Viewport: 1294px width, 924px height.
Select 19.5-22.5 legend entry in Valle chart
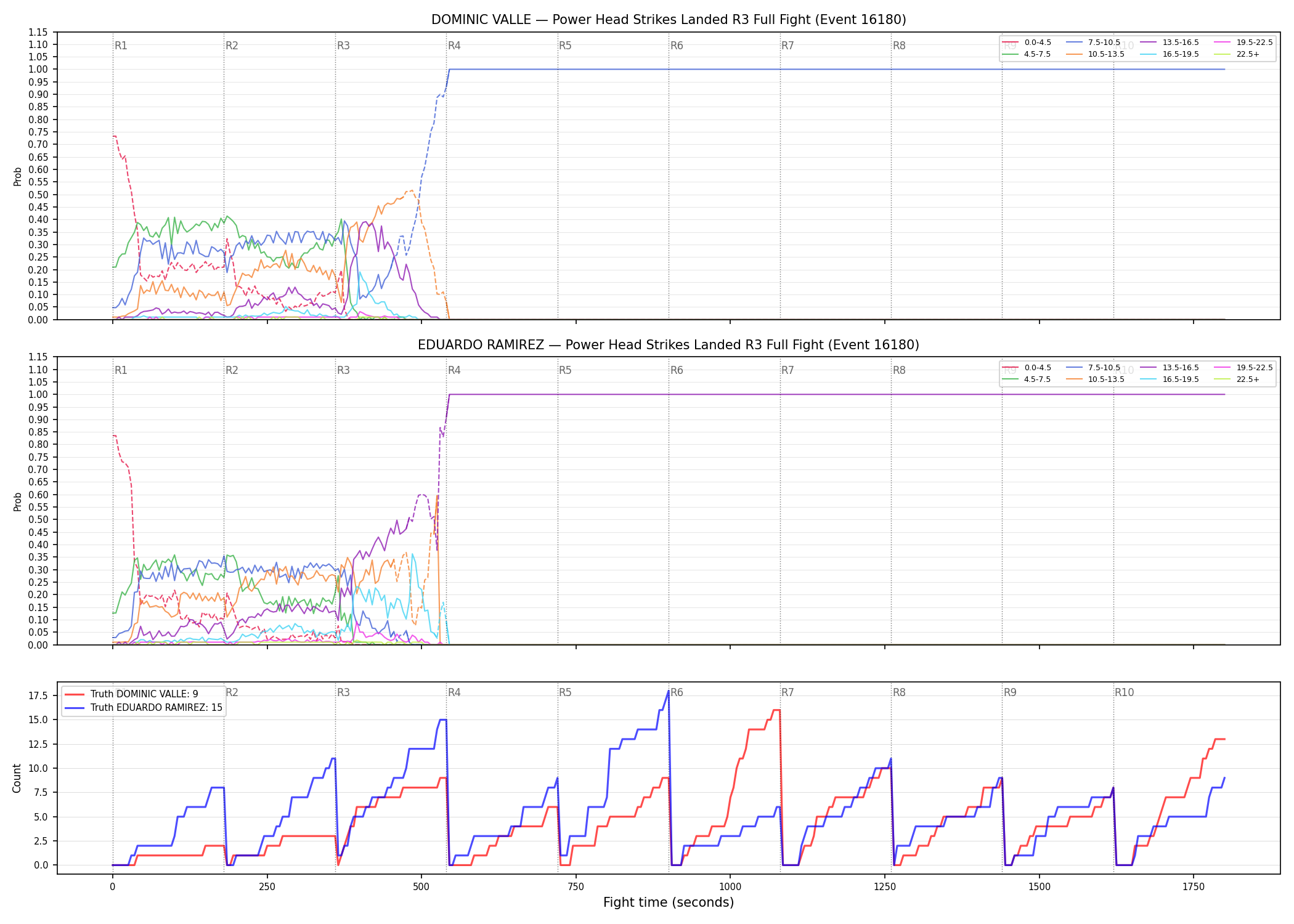click(x=1243, y=43)
